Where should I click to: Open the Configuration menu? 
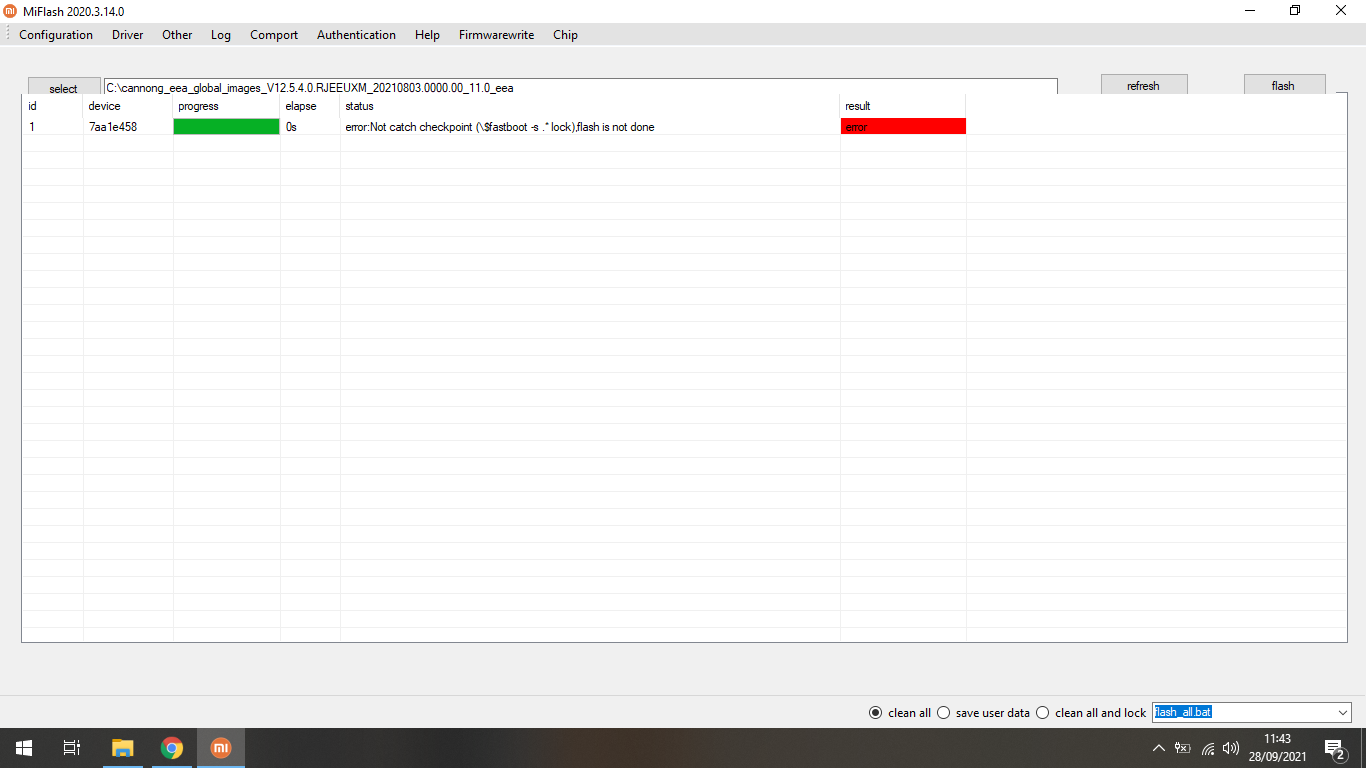(x=56, y=34)
